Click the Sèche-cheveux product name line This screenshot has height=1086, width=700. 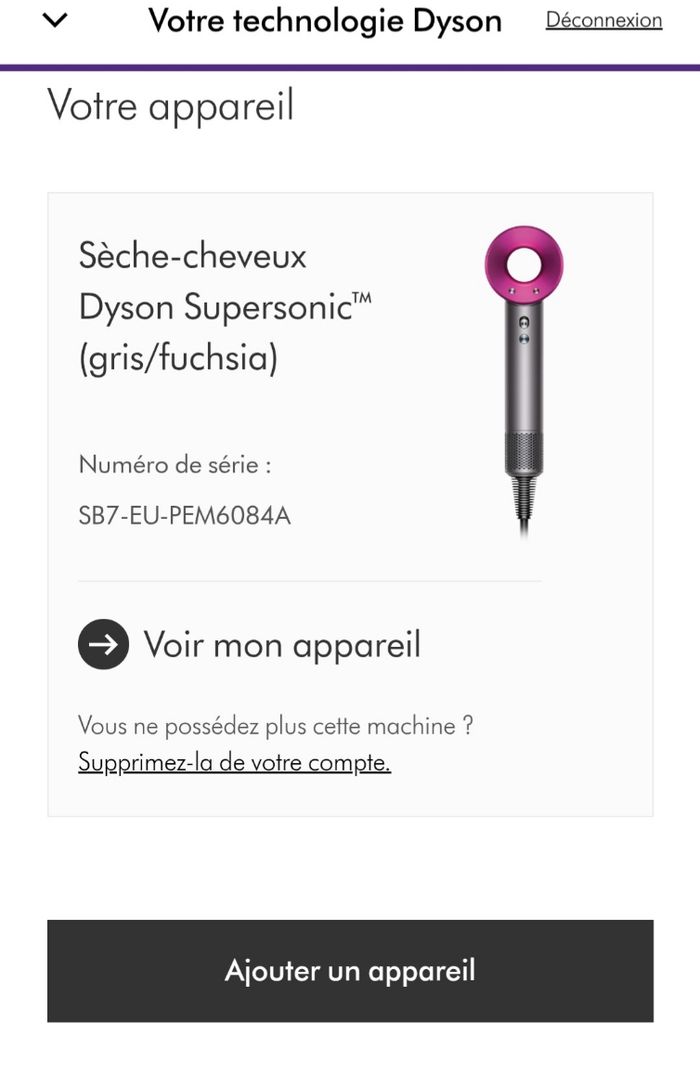tap(193, 256)
